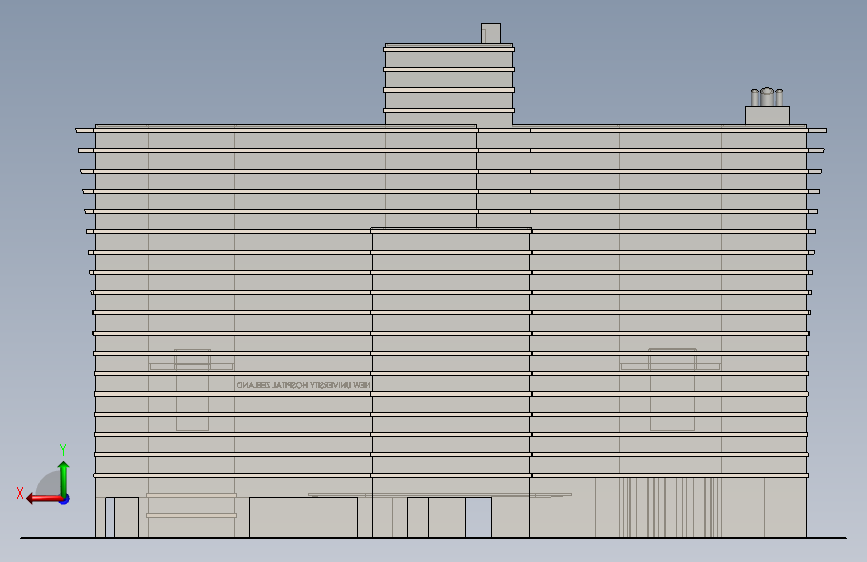Select the small box atop the central tower

tap(491, 33)
